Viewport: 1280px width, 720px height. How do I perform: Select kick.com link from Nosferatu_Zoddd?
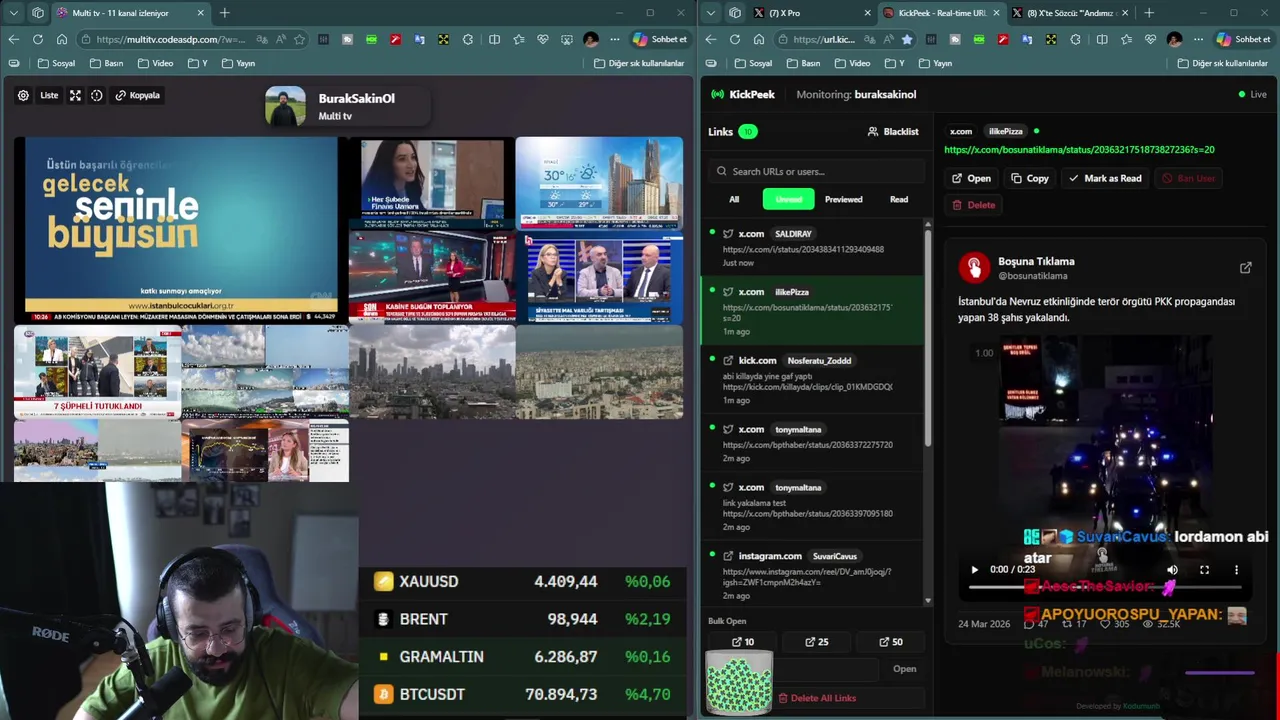coord(813,380)
